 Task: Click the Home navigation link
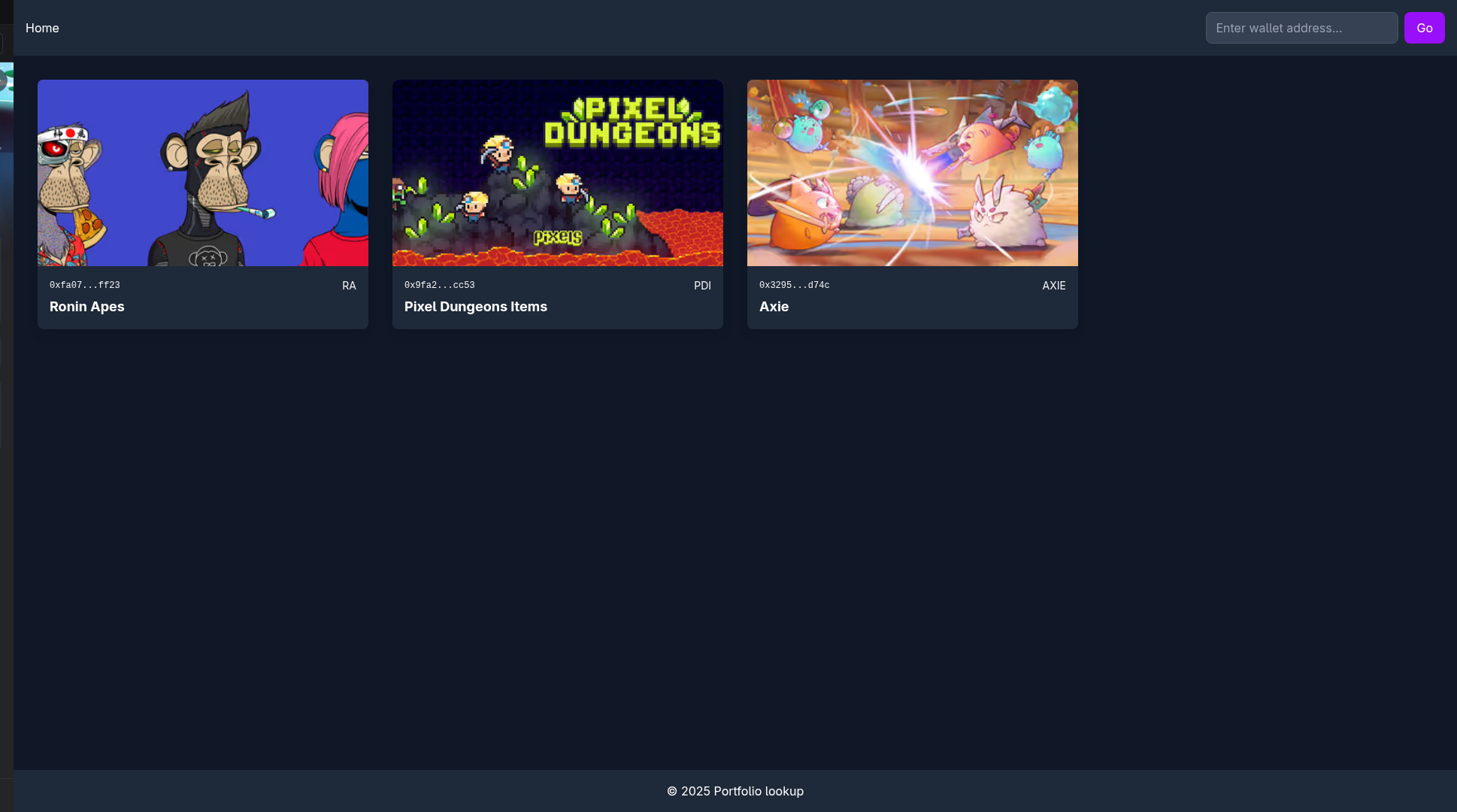[42, 28]
